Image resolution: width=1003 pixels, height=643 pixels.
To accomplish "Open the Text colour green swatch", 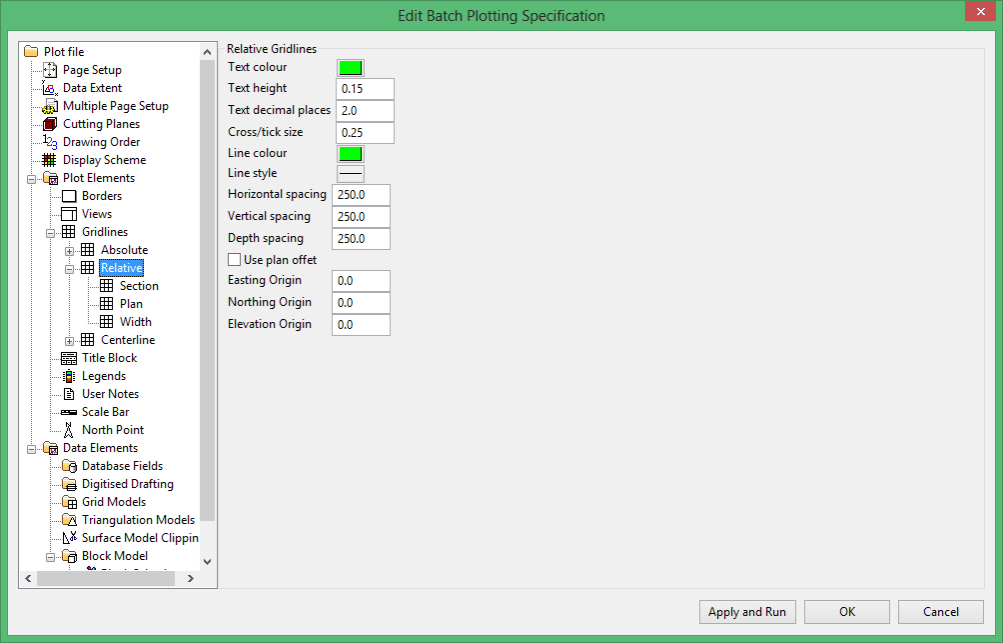I will point(351,67).
